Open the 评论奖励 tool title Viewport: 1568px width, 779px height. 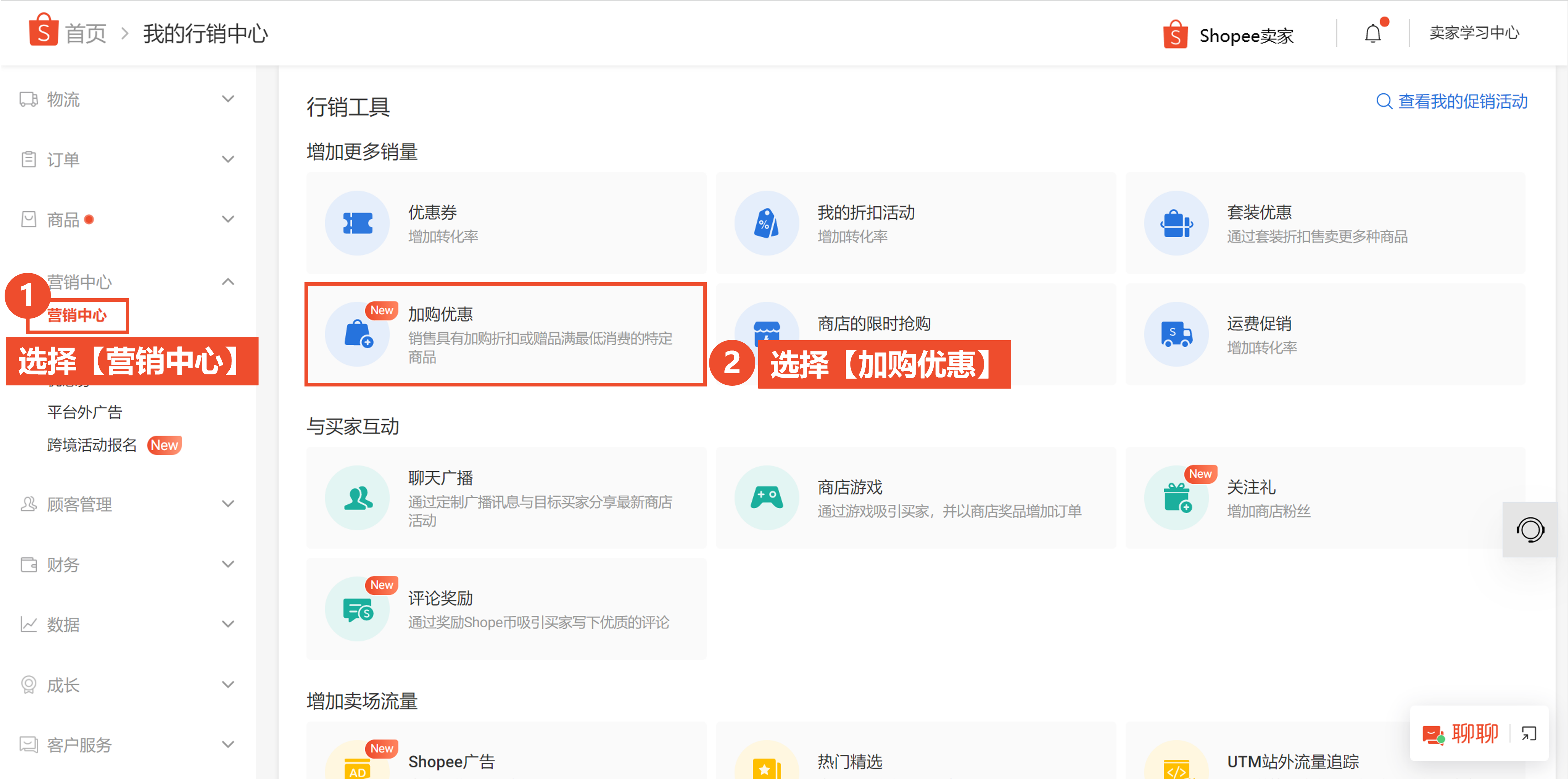pos(441,598)
